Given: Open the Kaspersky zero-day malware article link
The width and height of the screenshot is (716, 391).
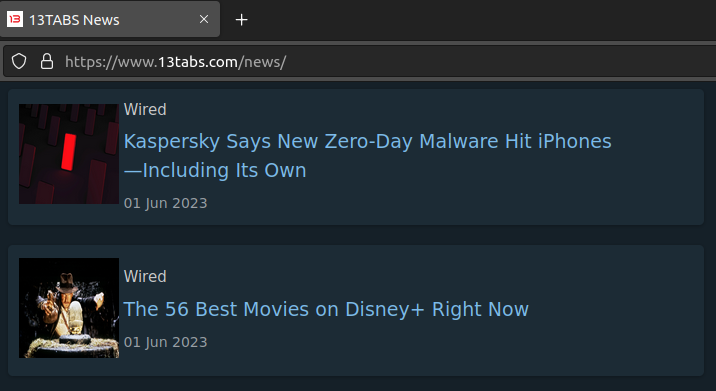Looking at the screenshot, I should [x=367, y=156].
